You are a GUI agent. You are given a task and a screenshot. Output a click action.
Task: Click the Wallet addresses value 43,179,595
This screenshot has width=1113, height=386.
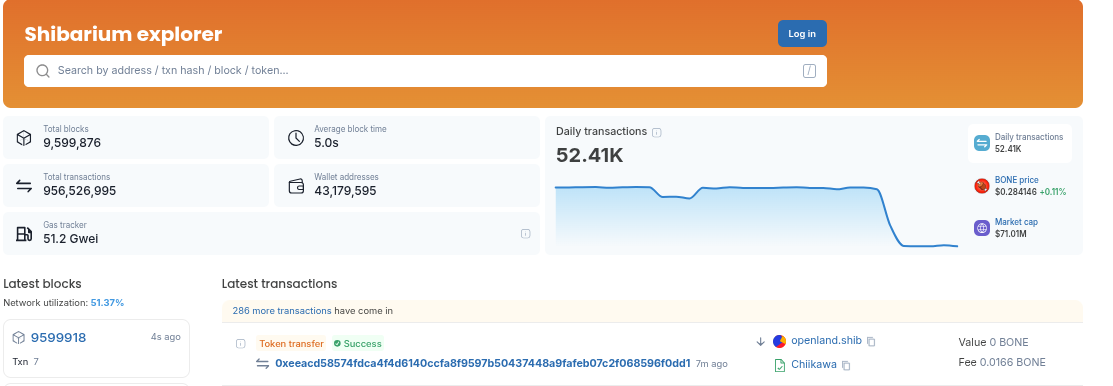[345, 191]
